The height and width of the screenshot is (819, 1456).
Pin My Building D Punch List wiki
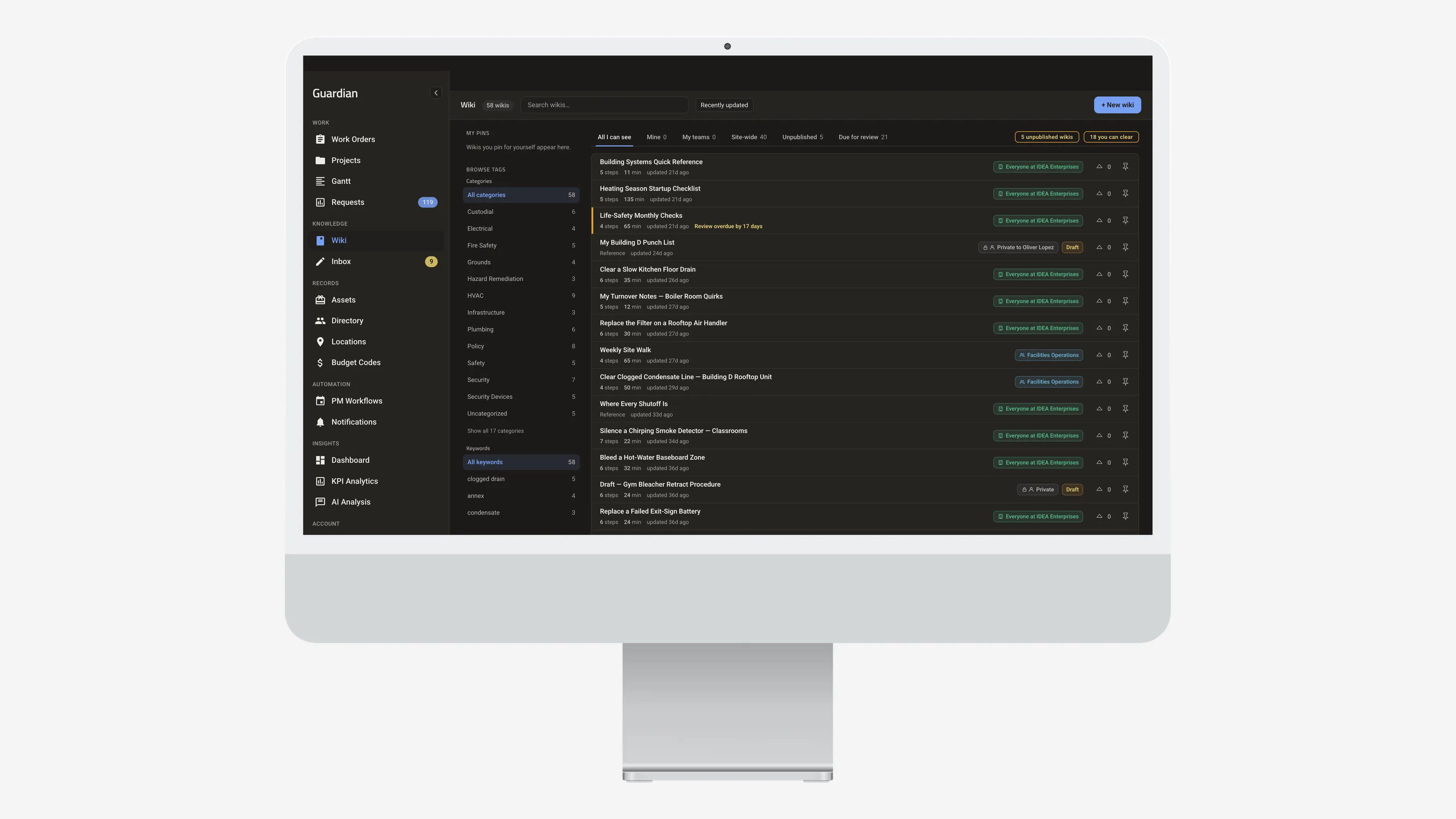[1125, 248]
